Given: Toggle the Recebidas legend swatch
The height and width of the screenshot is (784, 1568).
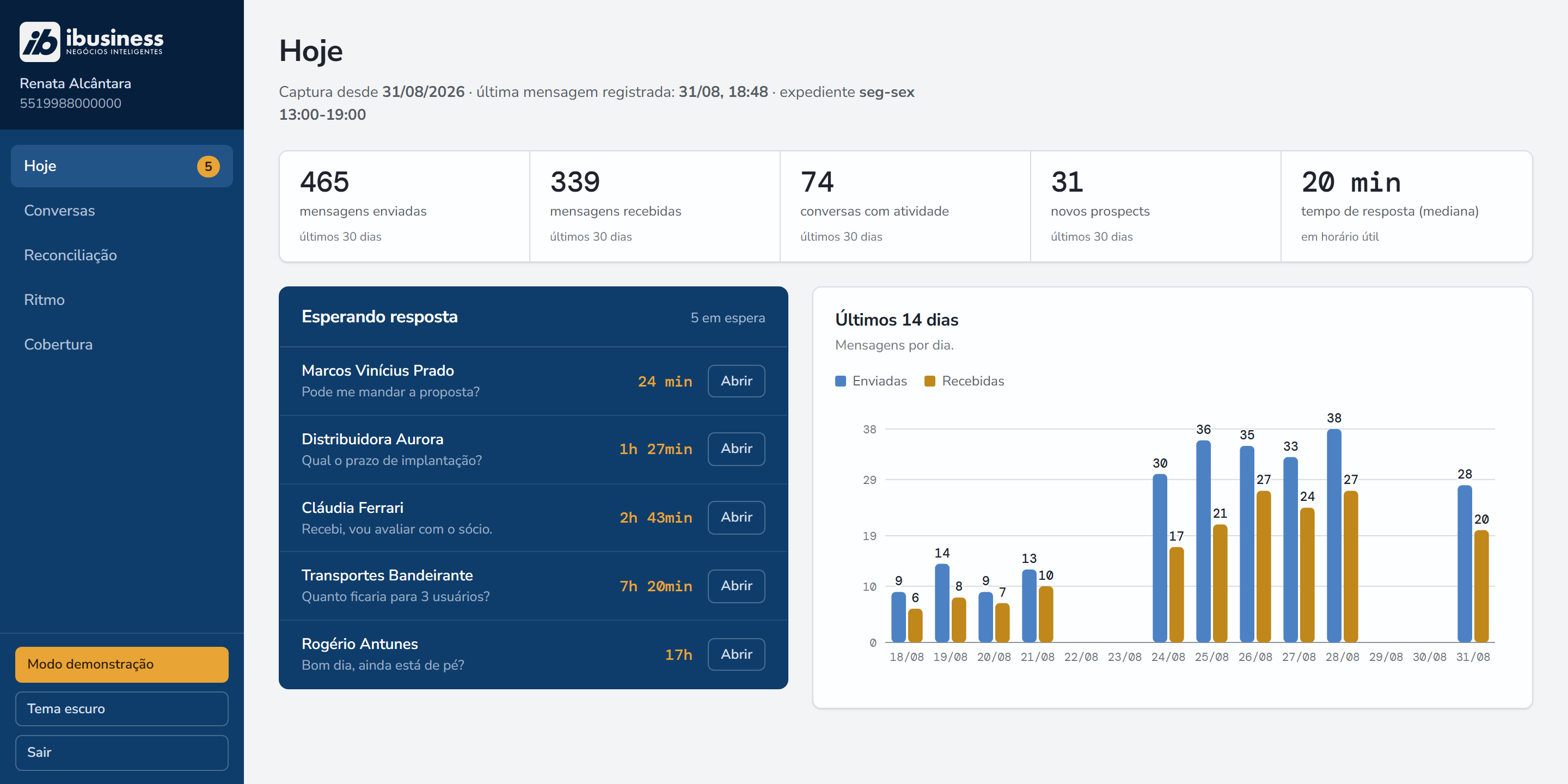Looking at the screenshot, I should pyautogui.click(x=929, y=381).
